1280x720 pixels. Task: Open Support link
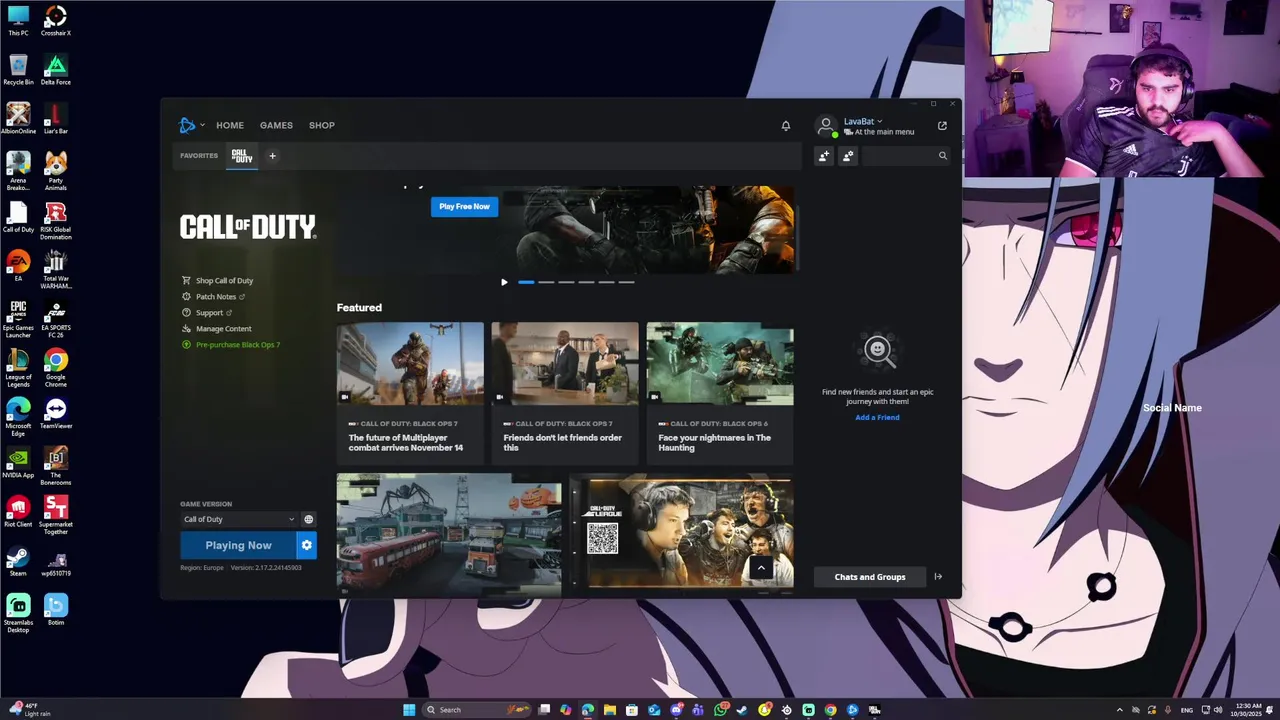(x=207, y=313)
